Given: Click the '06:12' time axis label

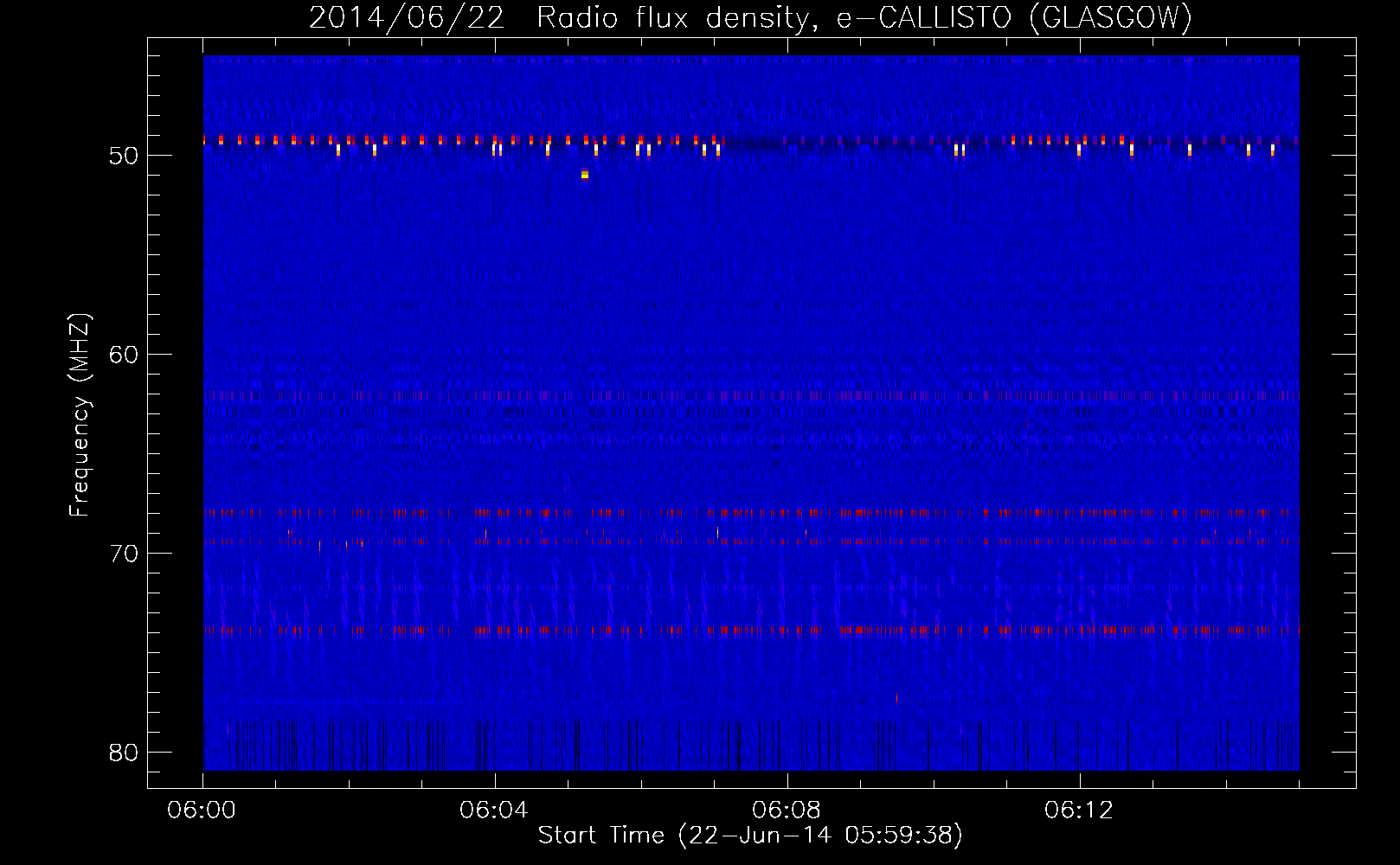Looking at the screenshot, I should click(x=1079, y=811).
